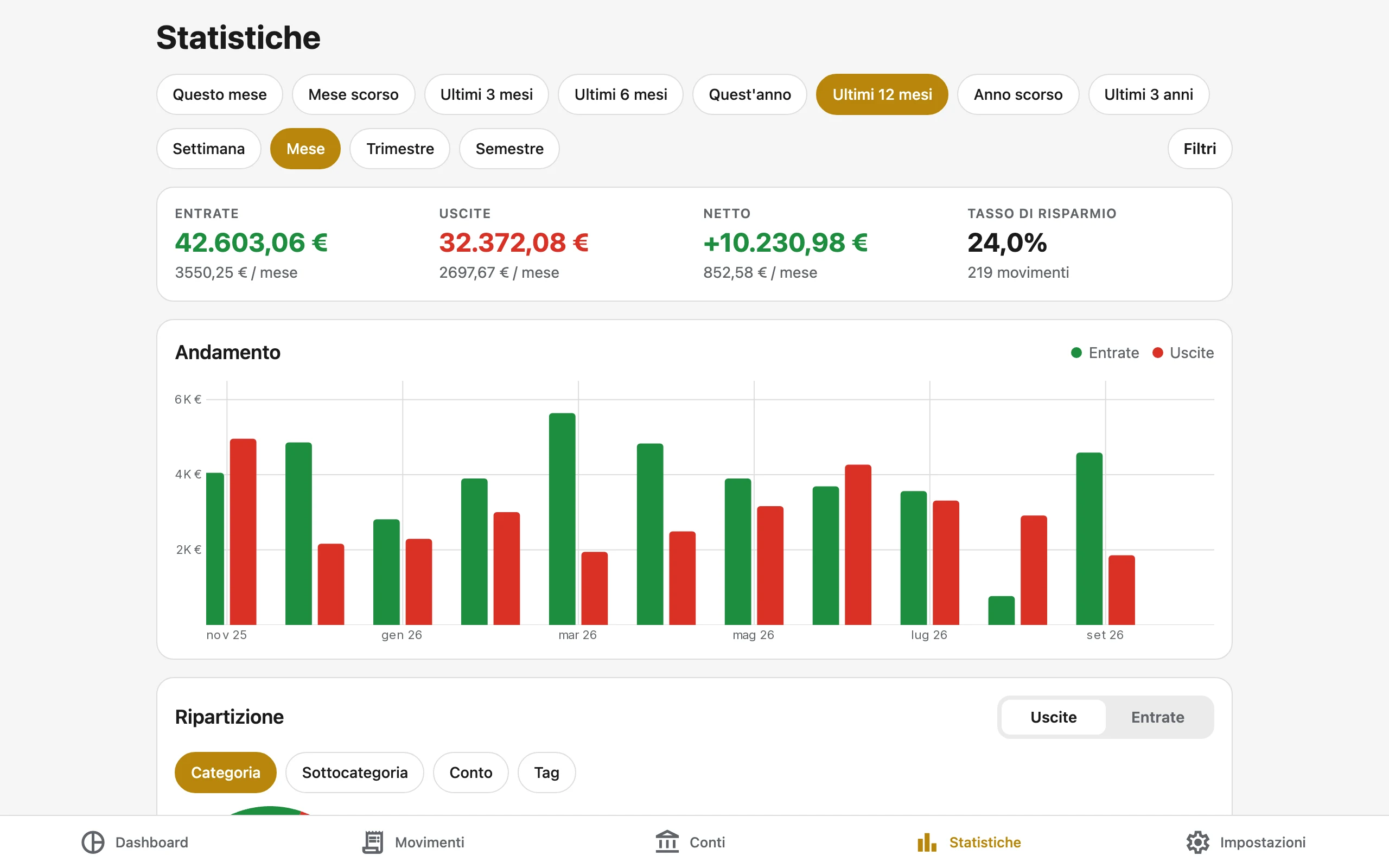Click the red bar above nov 25
The width and height of the screenshot is (1389, 868).
(x=243, y=532)
